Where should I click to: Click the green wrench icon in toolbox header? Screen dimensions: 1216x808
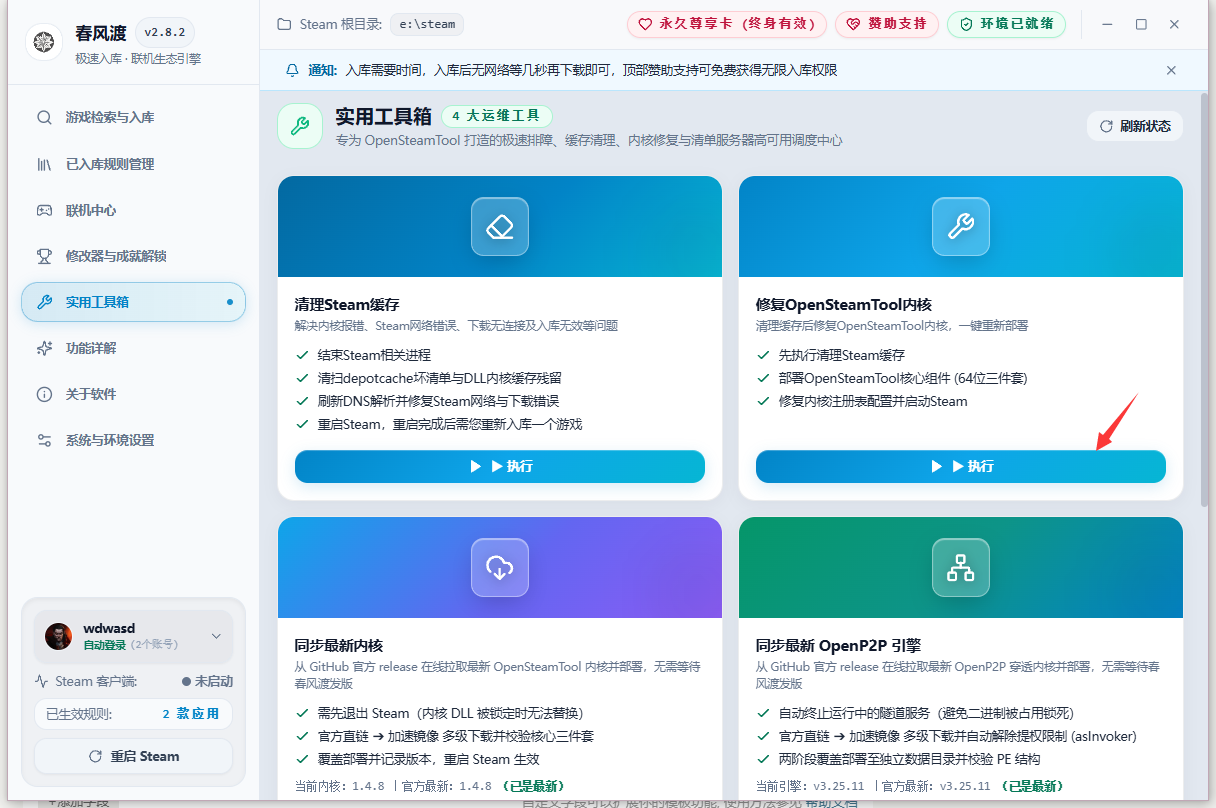[300, 126]
